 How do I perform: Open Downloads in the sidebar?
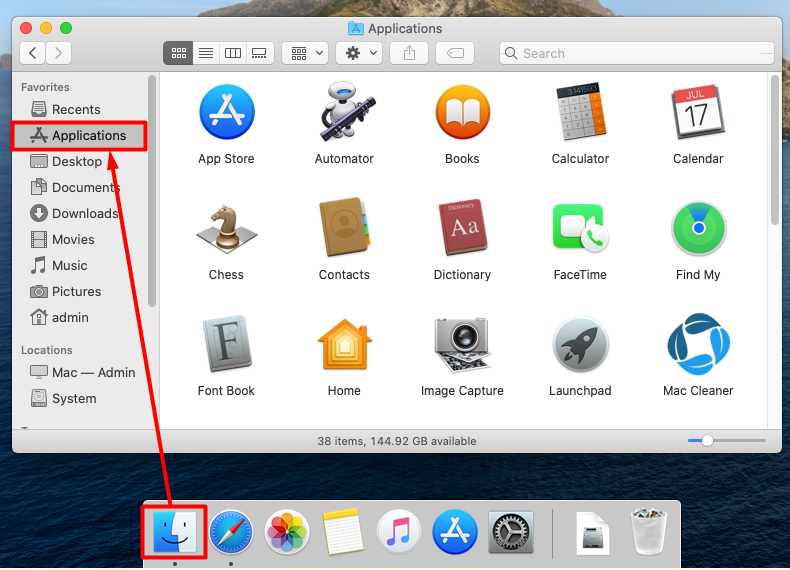pyautogui.click(x=80, y=213)
